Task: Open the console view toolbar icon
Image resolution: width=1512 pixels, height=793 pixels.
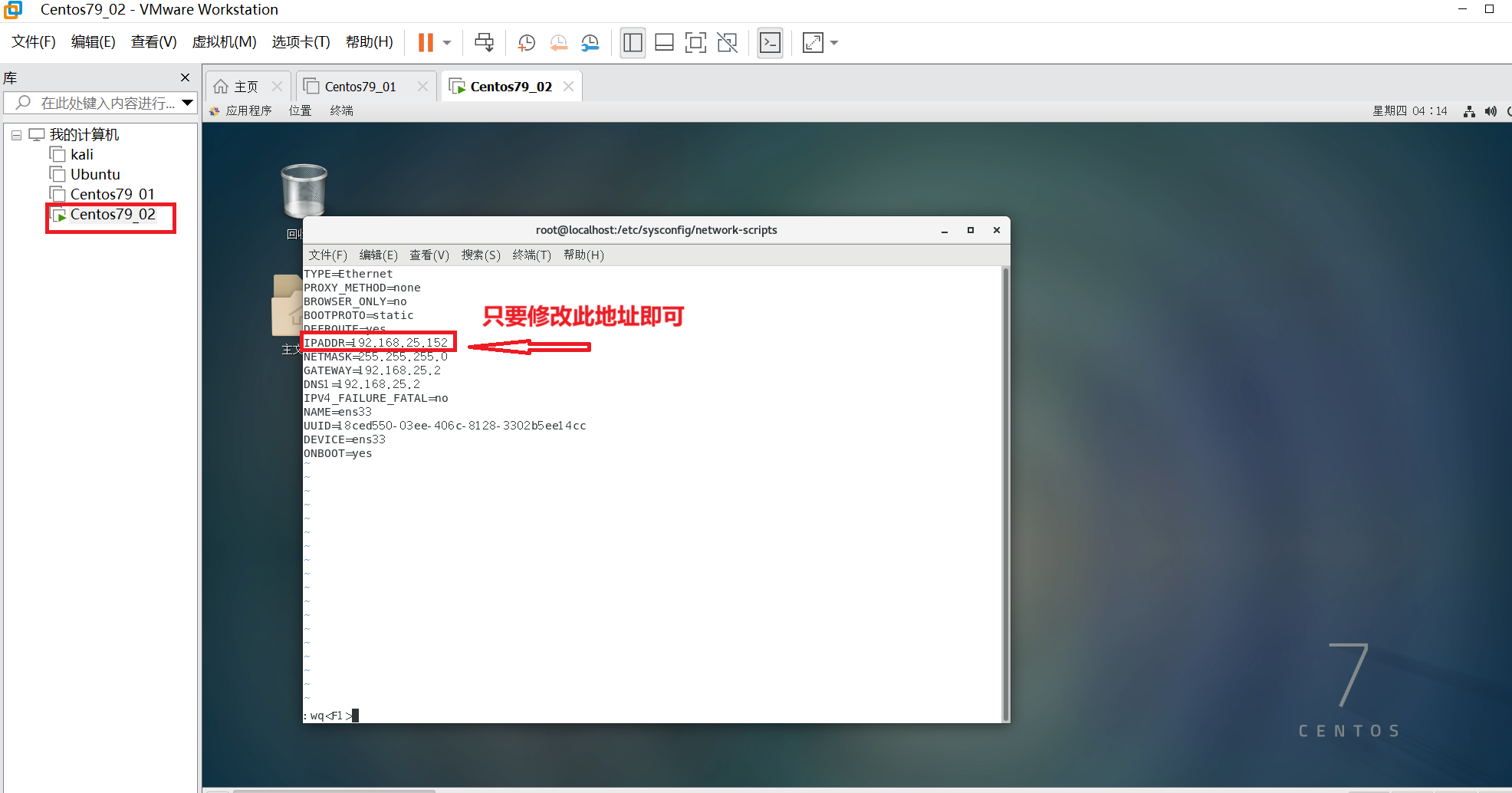Action: (770, 43)
